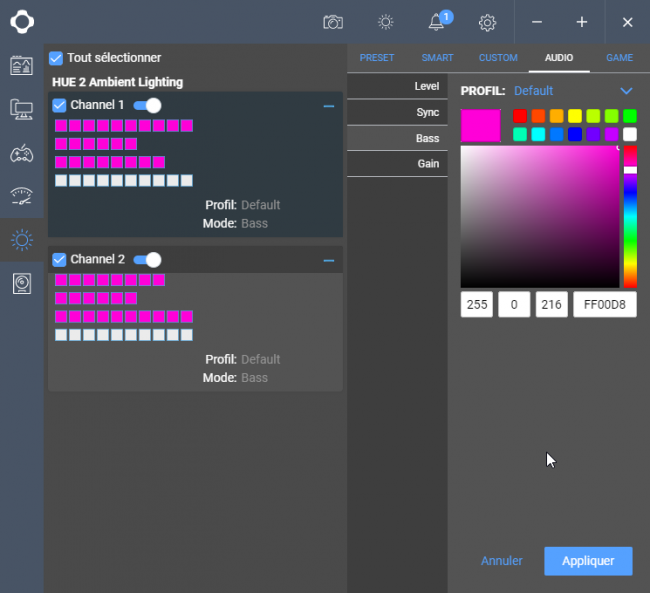
Task: Click Channel 2 Profil value Default
Action: pos(261,359)
